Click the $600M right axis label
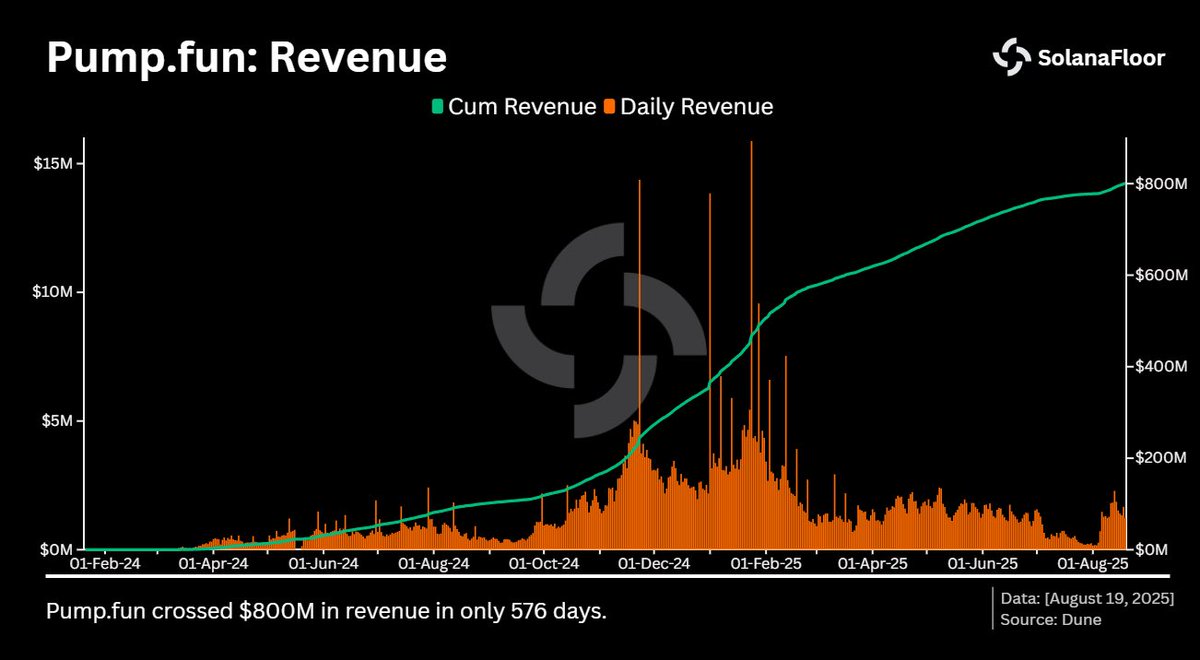The image size is (1200, 660). point(1159,275)
